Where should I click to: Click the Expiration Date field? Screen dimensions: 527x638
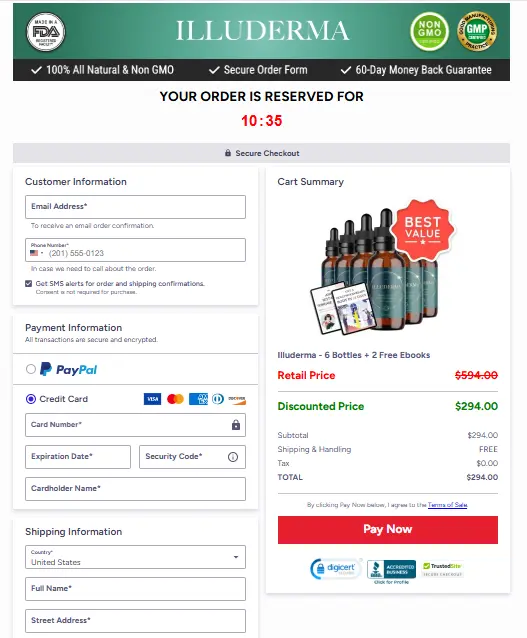click(x=78, y=457)
